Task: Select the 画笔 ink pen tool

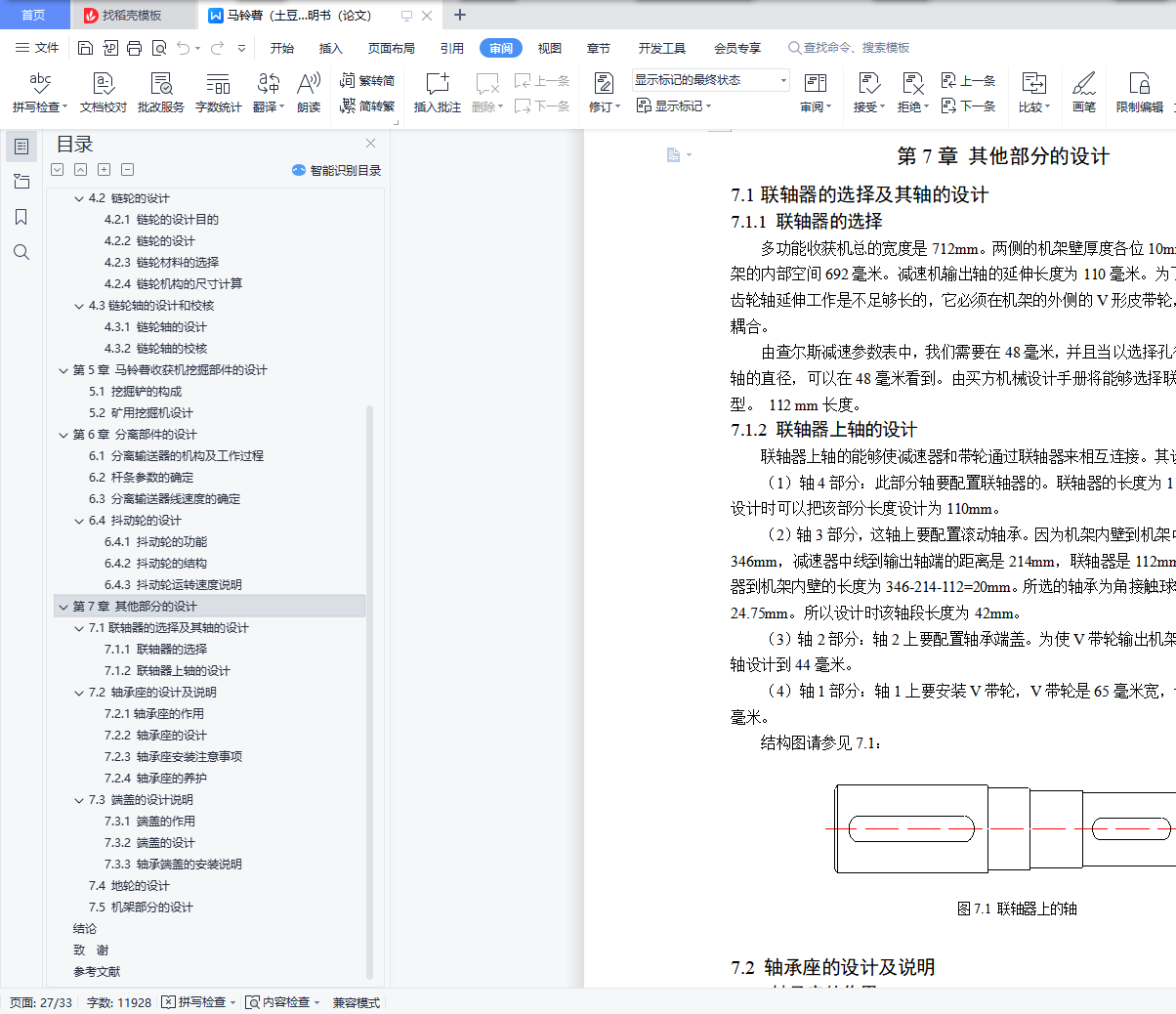Action: (x=1084, y=93)
